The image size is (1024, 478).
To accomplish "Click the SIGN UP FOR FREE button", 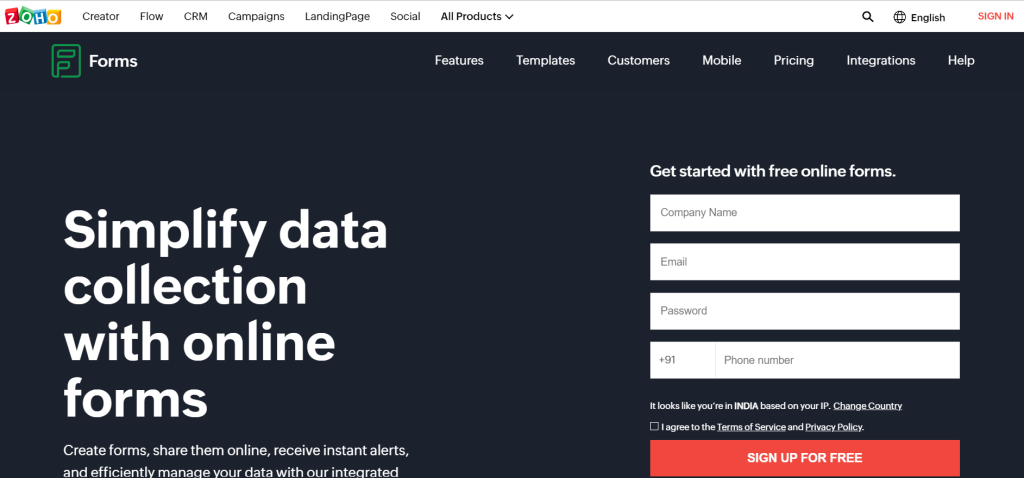I will [805, 458].
